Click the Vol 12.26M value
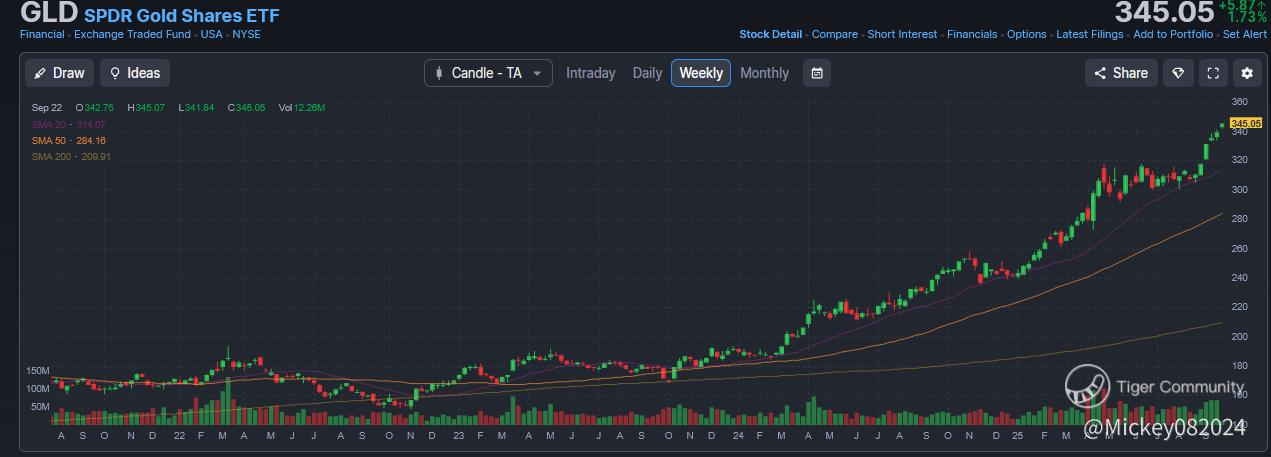The height and width of the screenshot is (457, 1271). (302, 107)
